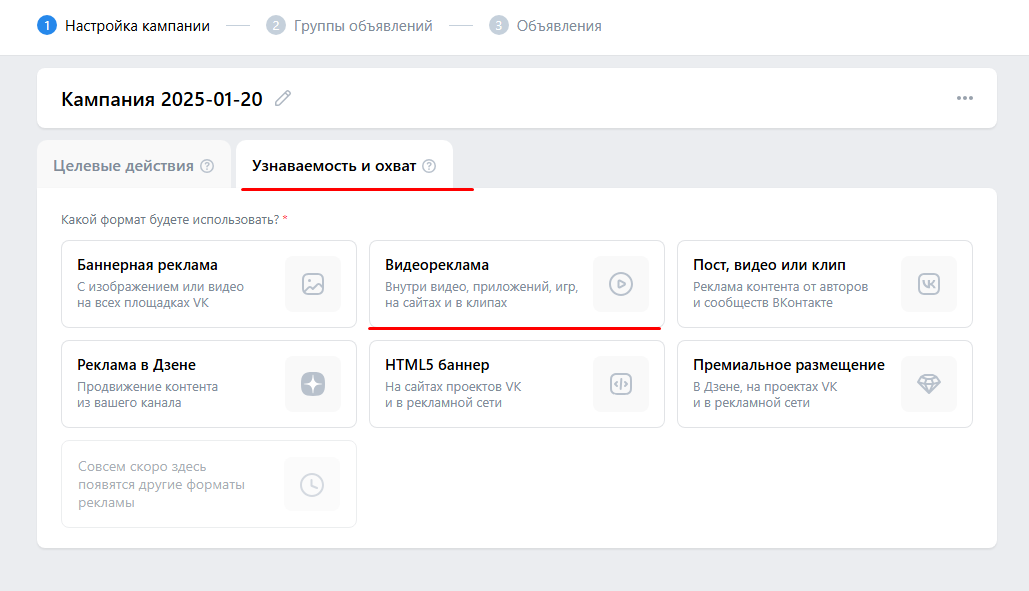Click the image icon in Баннерная реклама card
The image size is (1029, 591).
pyautogui.click(x=313, y=284)
